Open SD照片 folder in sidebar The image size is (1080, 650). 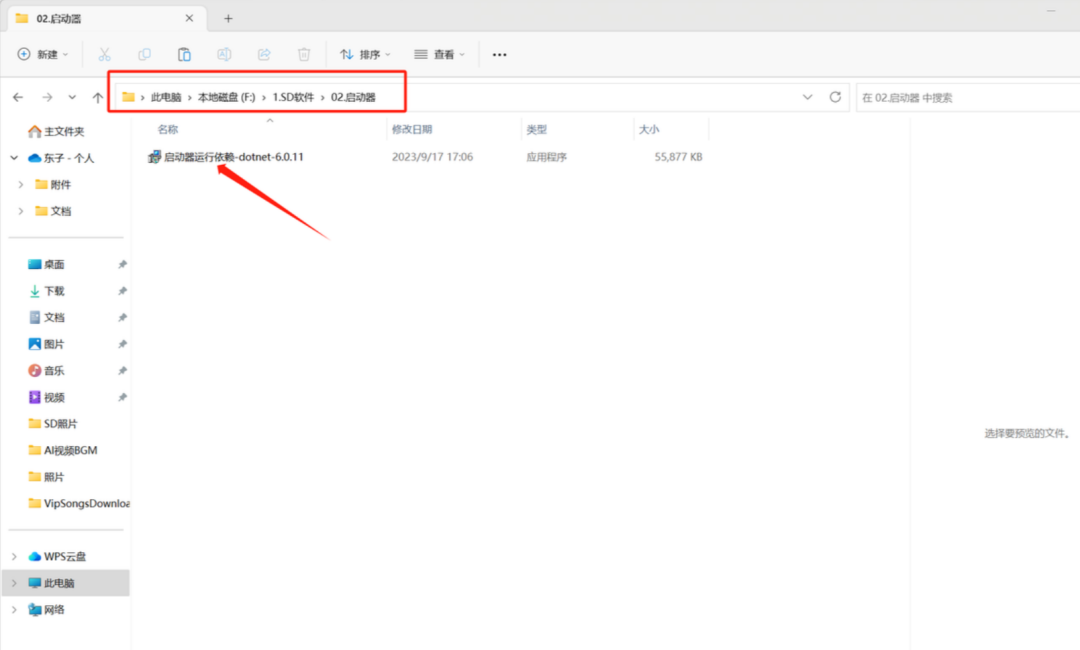[x=60, y=423]
